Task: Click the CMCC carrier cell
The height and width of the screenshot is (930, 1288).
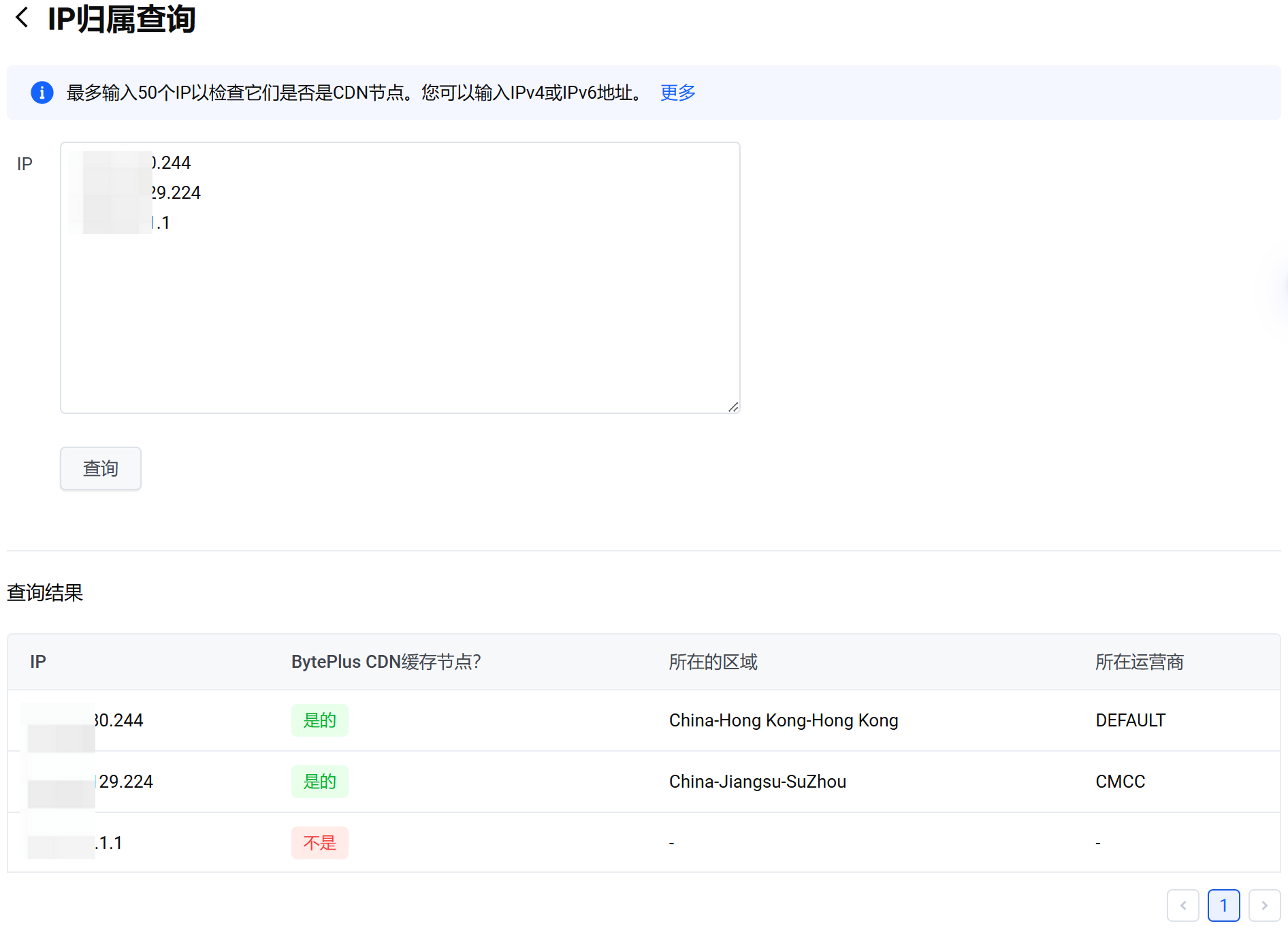Action: click(1121, 782)
